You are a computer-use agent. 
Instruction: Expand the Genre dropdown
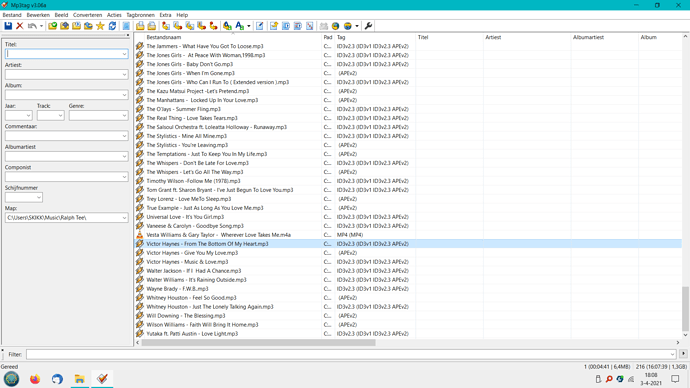[124, 116]
